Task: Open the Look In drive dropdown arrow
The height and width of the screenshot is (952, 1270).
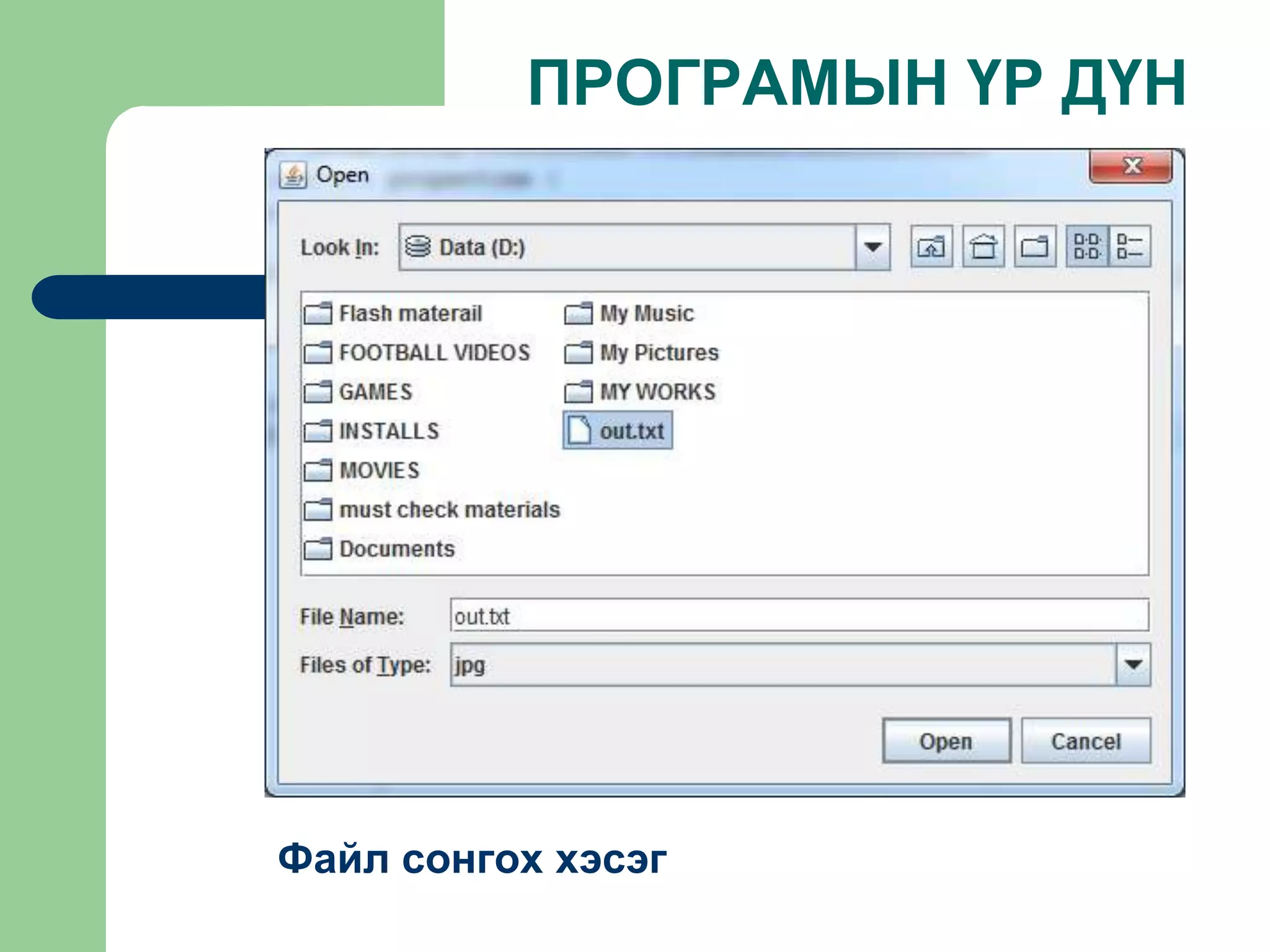Action: 873,247
